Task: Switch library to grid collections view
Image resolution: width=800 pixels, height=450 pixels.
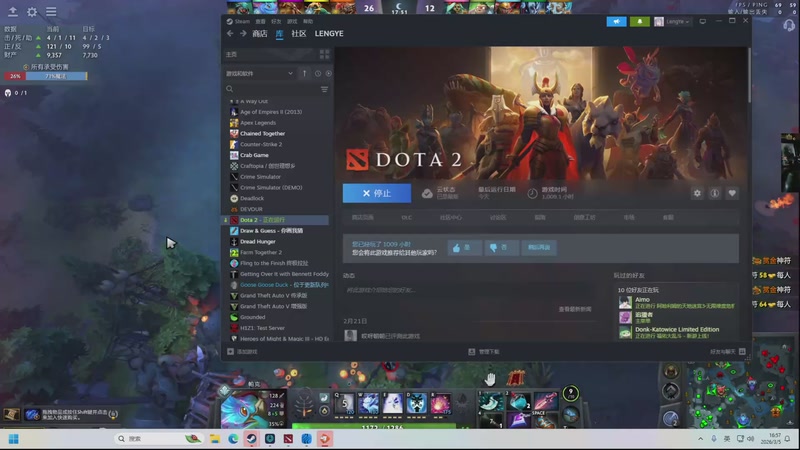Action: point(324,54)
